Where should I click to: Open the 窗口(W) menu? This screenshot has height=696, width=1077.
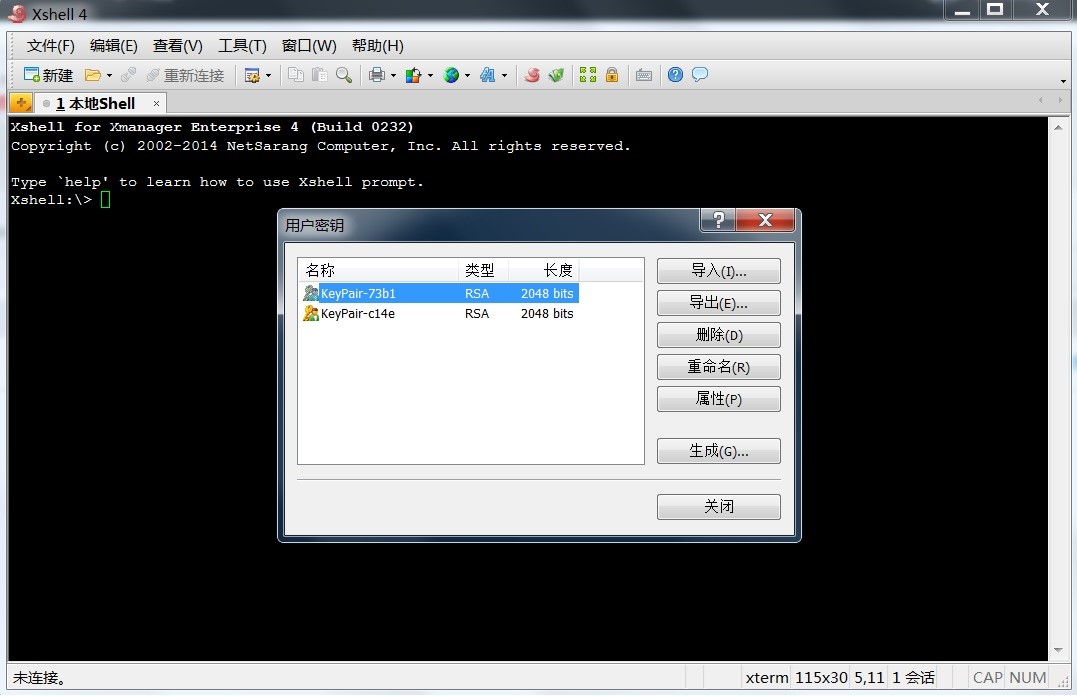[309, 46]
